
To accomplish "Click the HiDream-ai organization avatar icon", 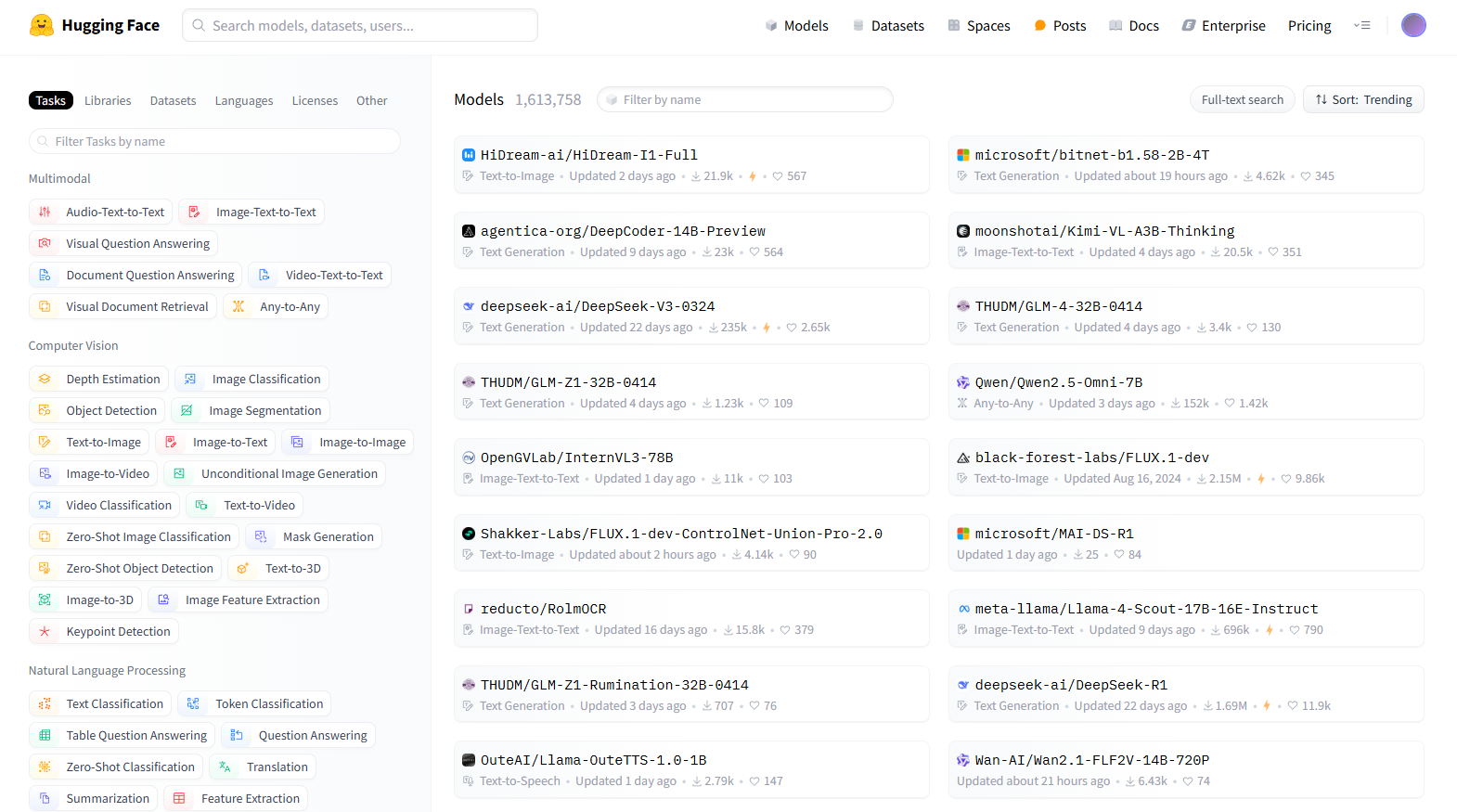I will tap(469, 155).
